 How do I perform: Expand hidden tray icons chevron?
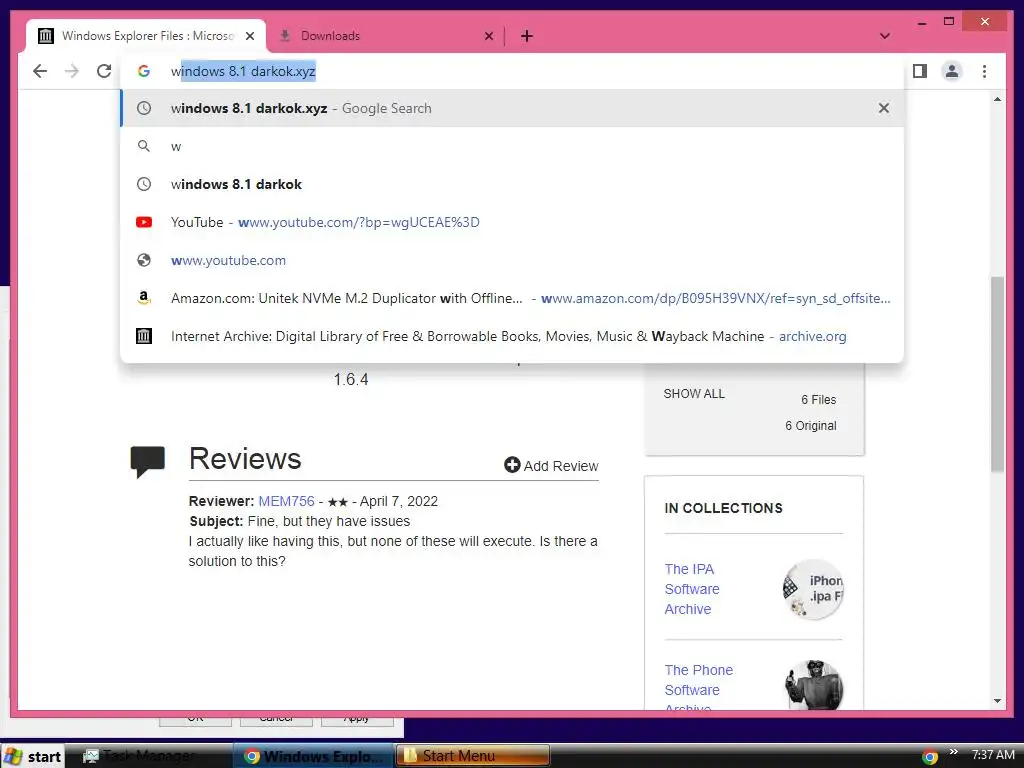click(x=953, y=751)
